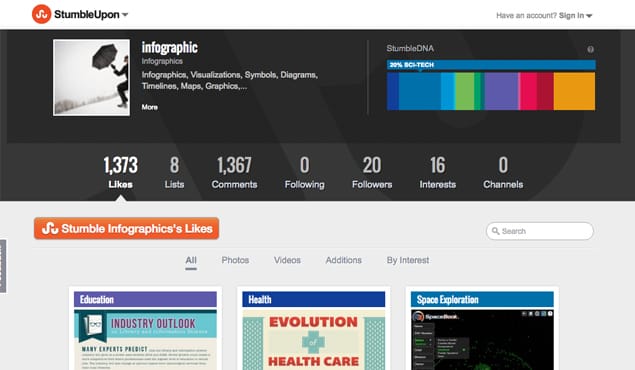Open the Space Exploration category header
The image size is (635, 370).
482,300
